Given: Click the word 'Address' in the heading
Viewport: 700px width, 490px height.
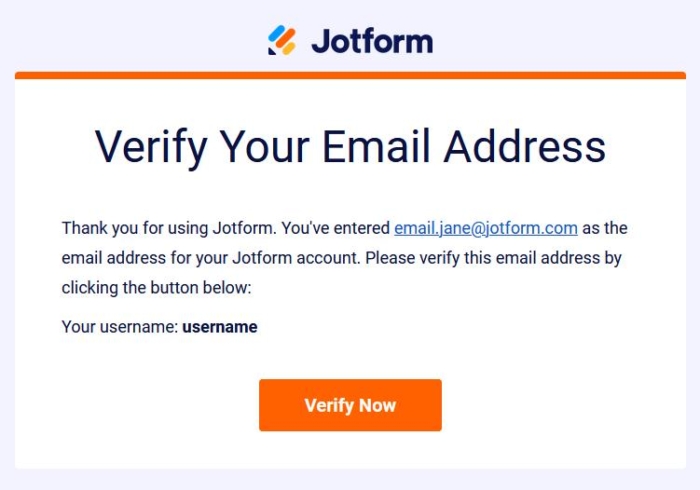Looking at the screenshot, I should pos(525,146).
